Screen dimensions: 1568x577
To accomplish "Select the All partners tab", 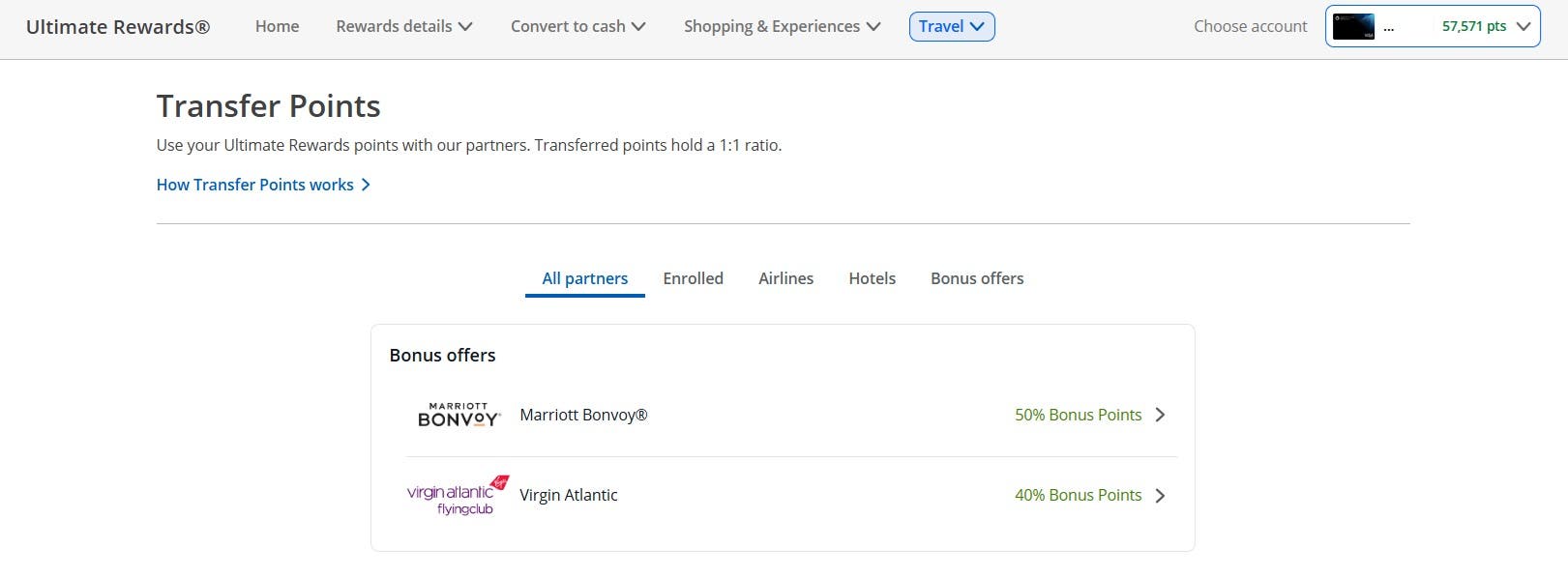I will pos(584,278).
